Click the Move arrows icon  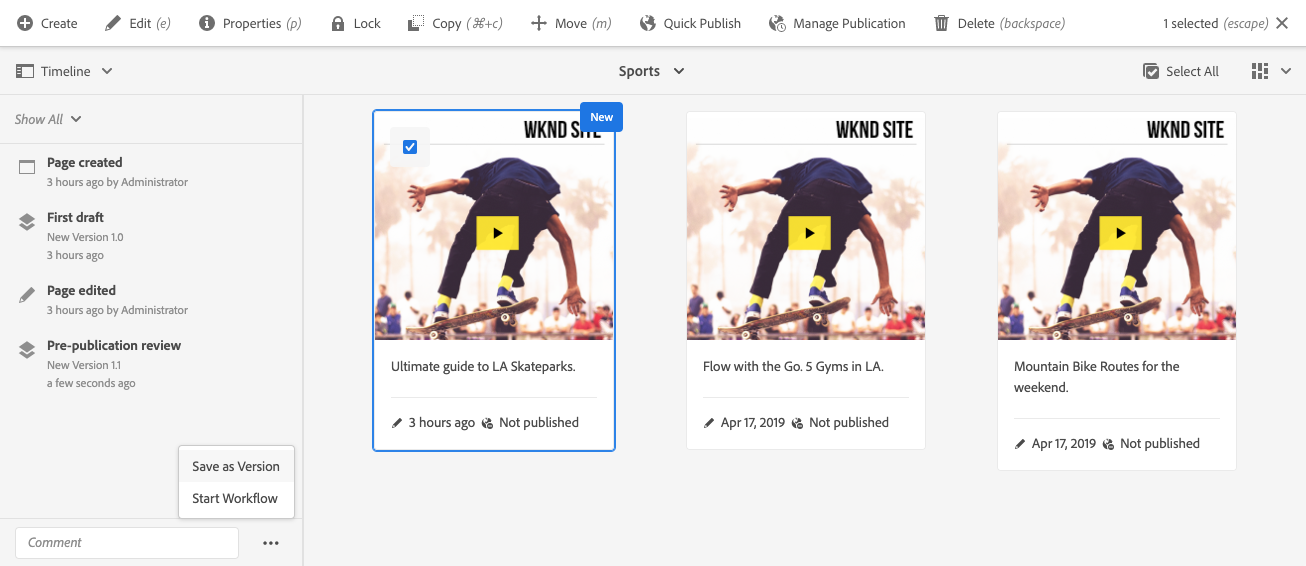[539, 23]
